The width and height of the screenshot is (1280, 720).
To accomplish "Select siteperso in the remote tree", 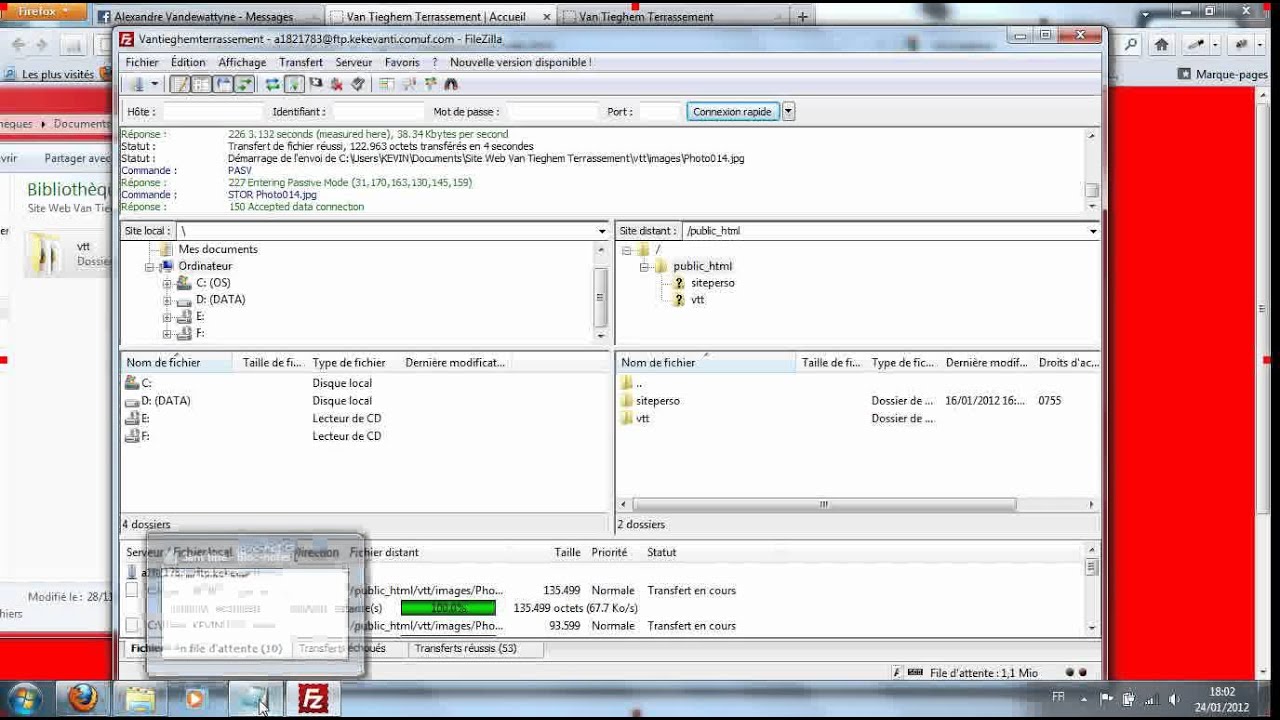I will click(x=712, y=283).
